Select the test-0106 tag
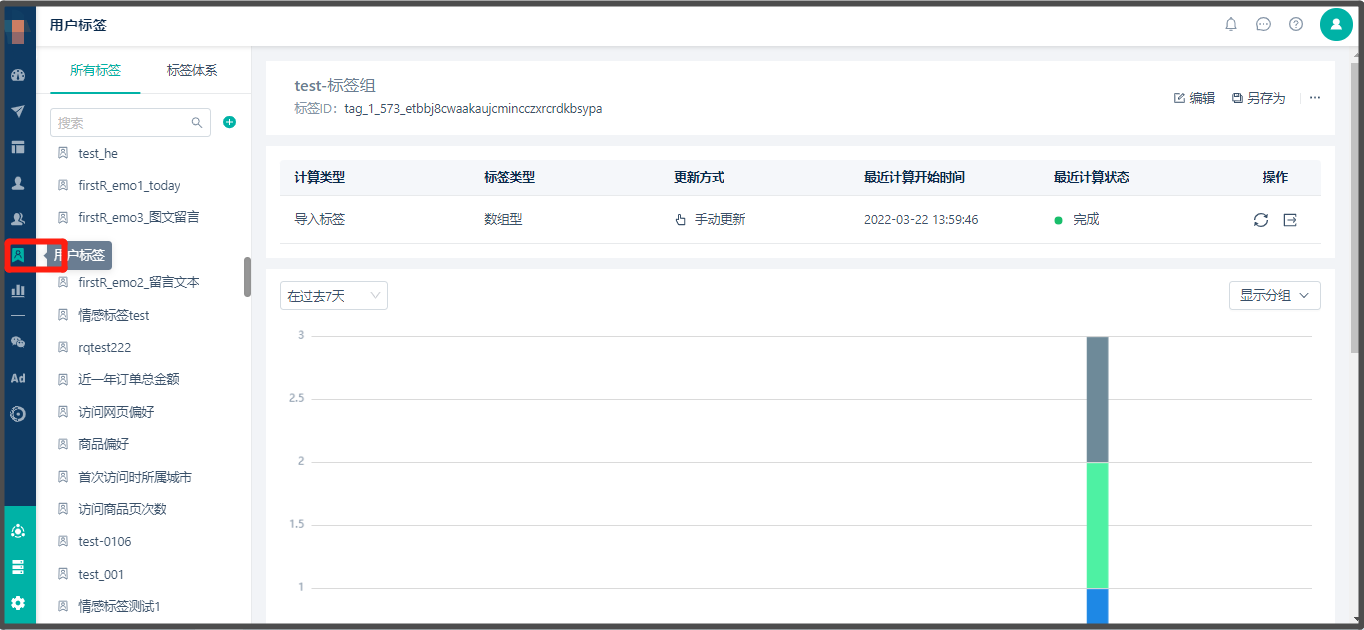The image size is (1364, 630). (105, 541)
